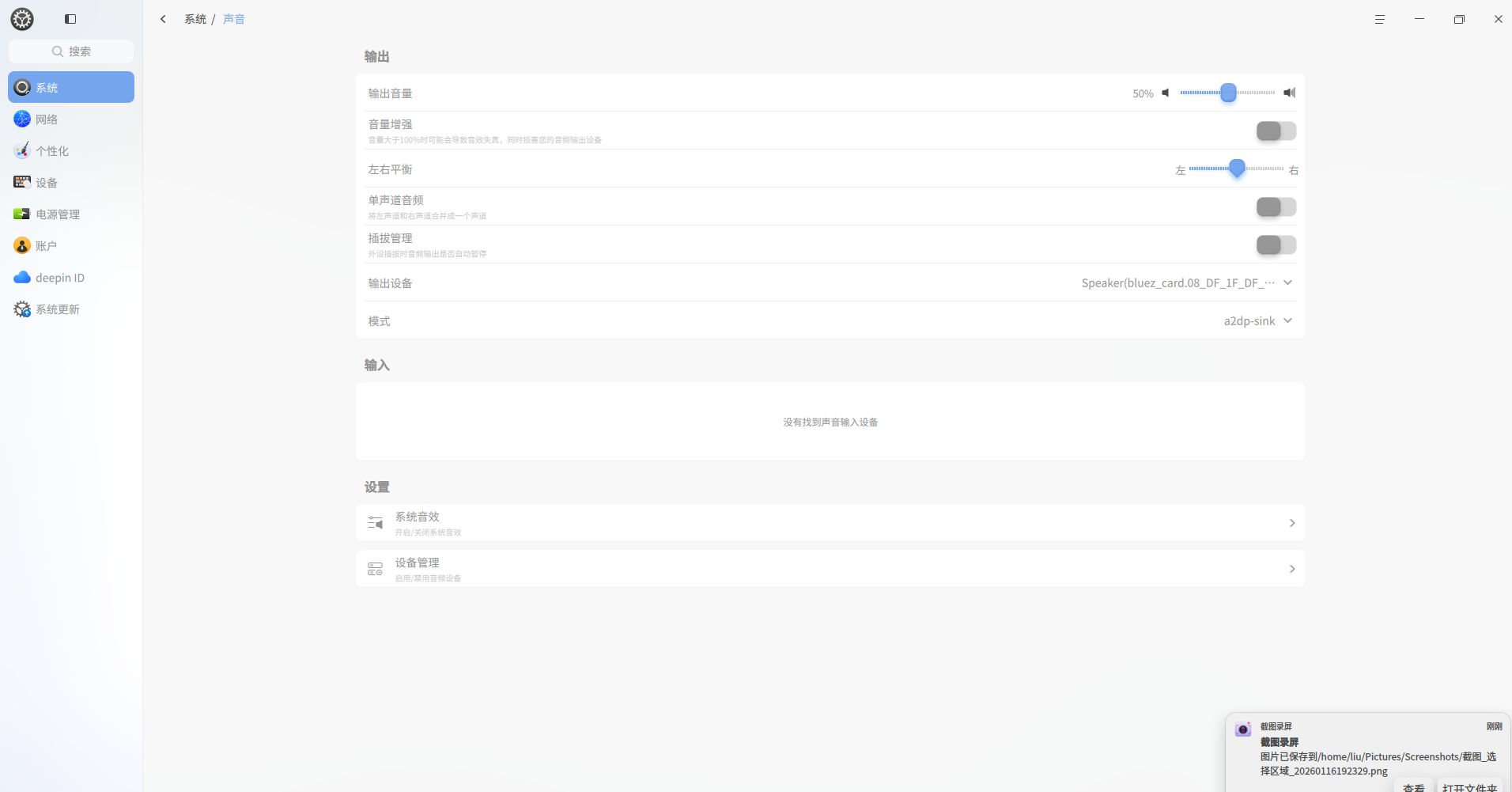
Task: Enable the 单声道音频 mono audio switch
Action: tap(1276, 207)
